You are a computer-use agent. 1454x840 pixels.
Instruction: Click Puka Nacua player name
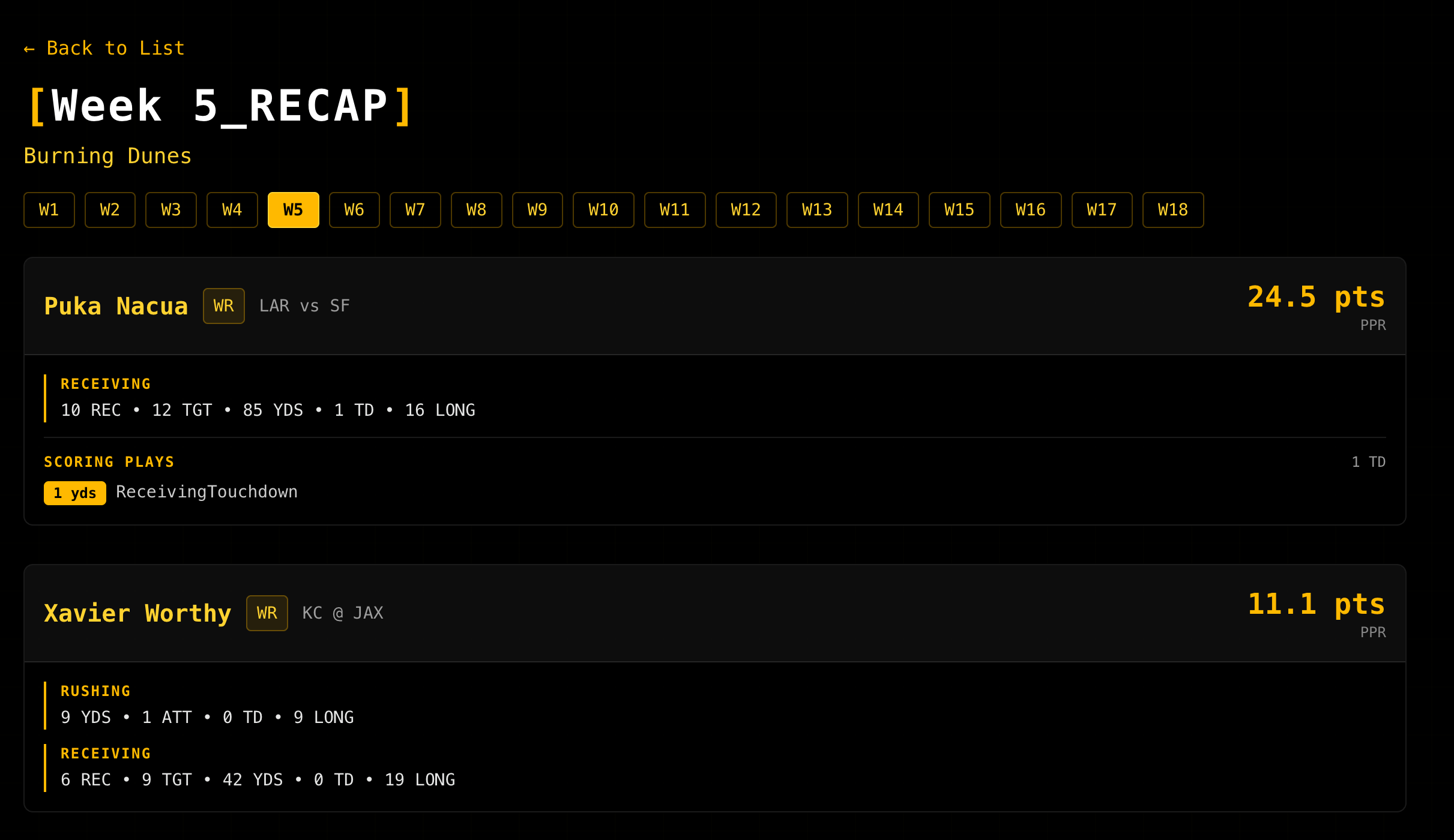116,306
